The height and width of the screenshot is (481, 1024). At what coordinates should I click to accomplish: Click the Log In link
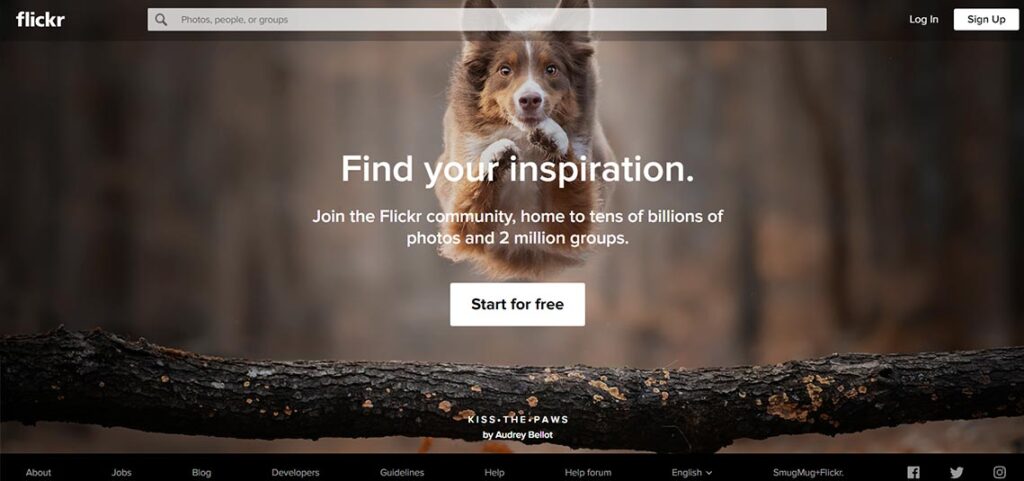pyautogui.click(x=923, y=20)
